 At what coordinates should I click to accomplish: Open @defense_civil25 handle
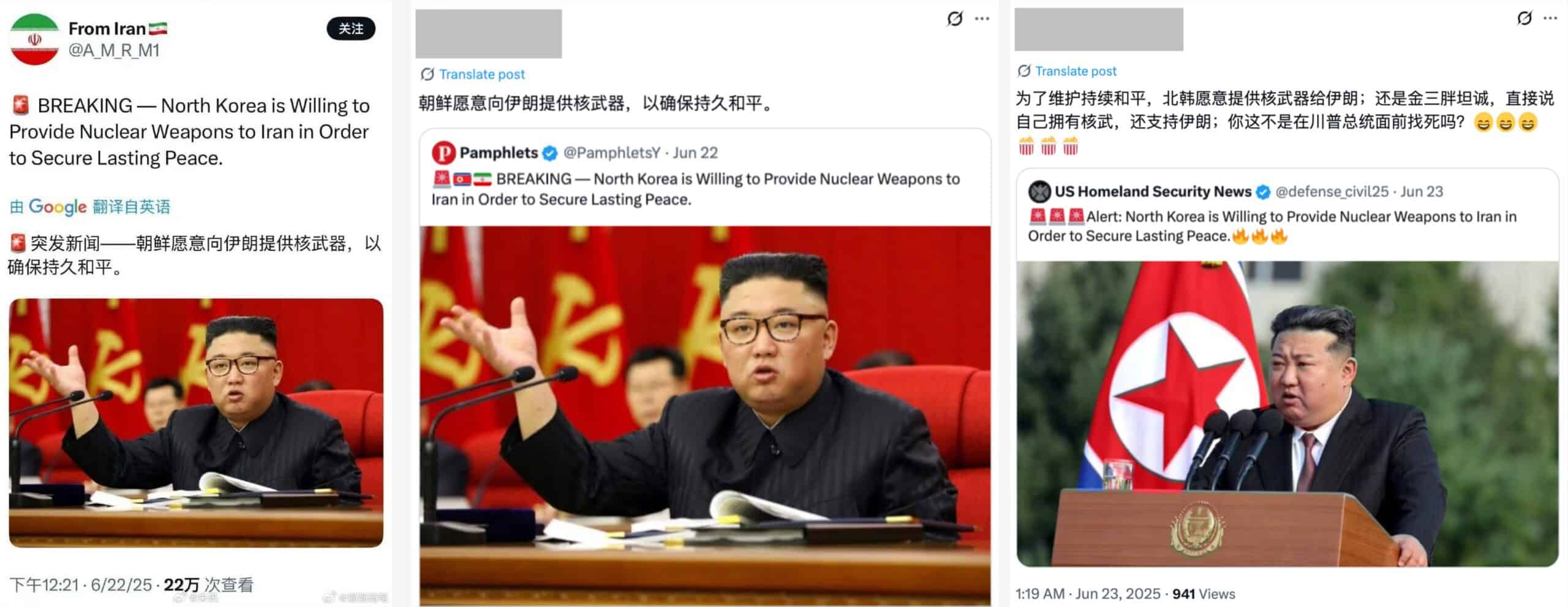(1332, 192)
